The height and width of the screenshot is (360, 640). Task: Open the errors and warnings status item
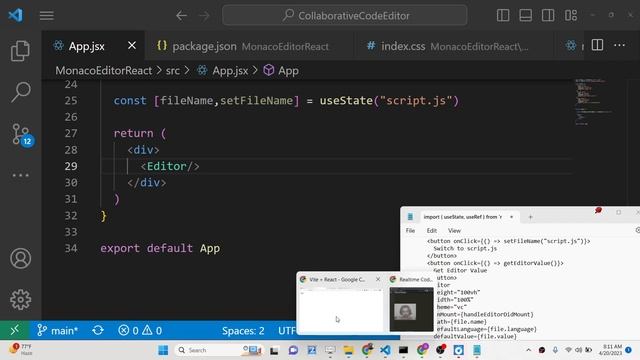pos(140,330)
